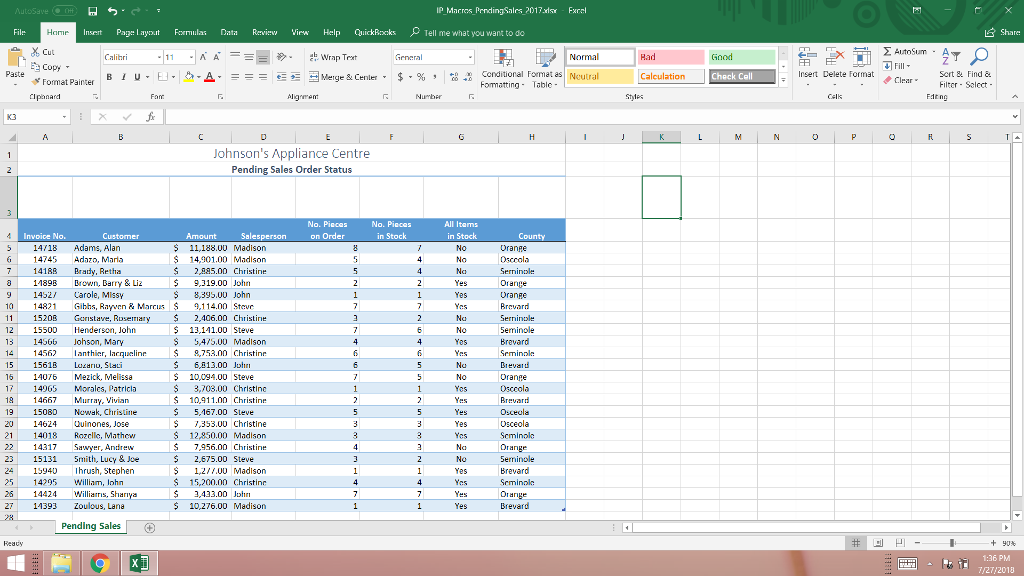1024x576 pixels.
Task: Click the zoom slider handle
Action: pos(952,543)
